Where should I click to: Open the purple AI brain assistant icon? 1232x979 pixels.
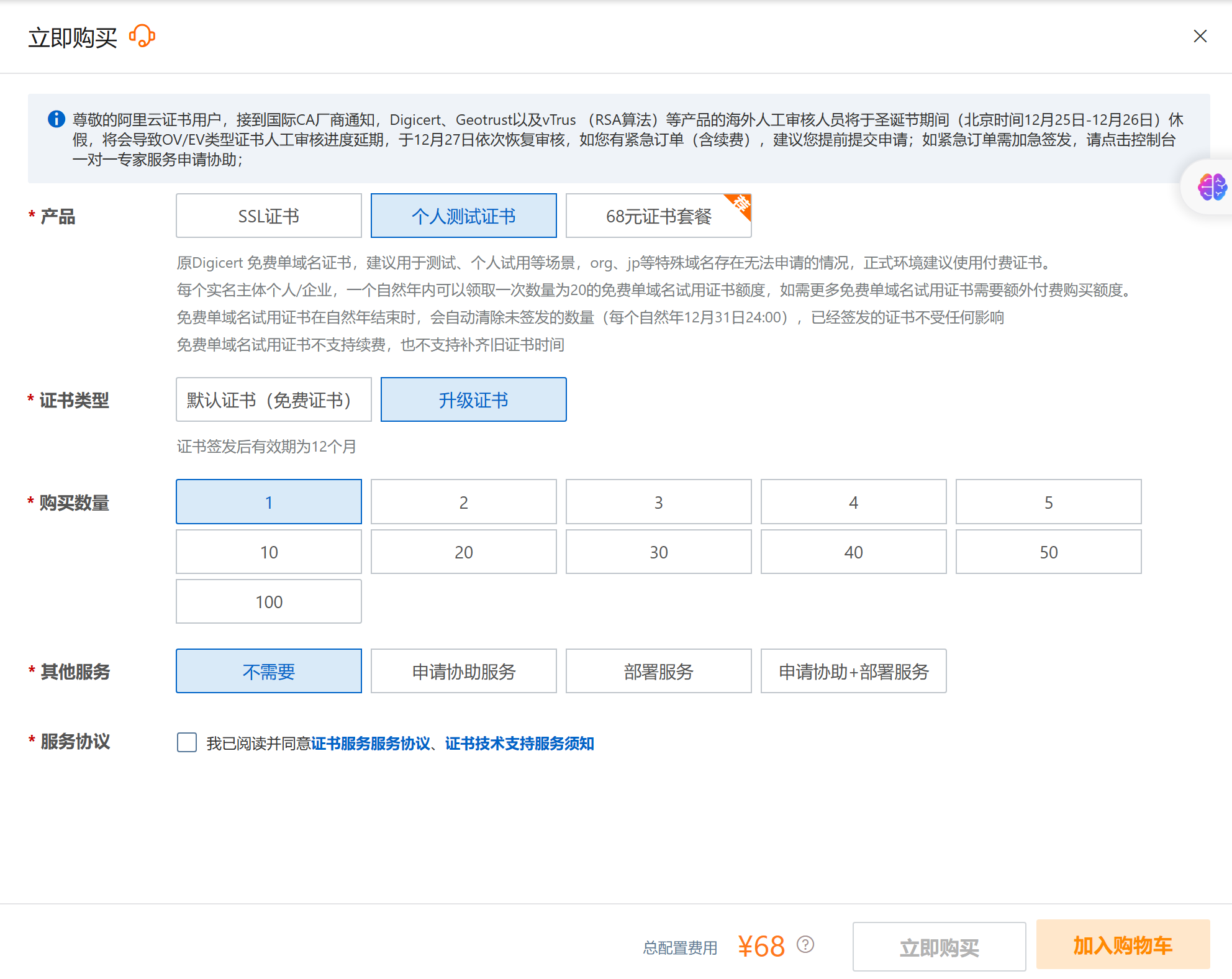pyautogui.click(x=1212, y=186)
